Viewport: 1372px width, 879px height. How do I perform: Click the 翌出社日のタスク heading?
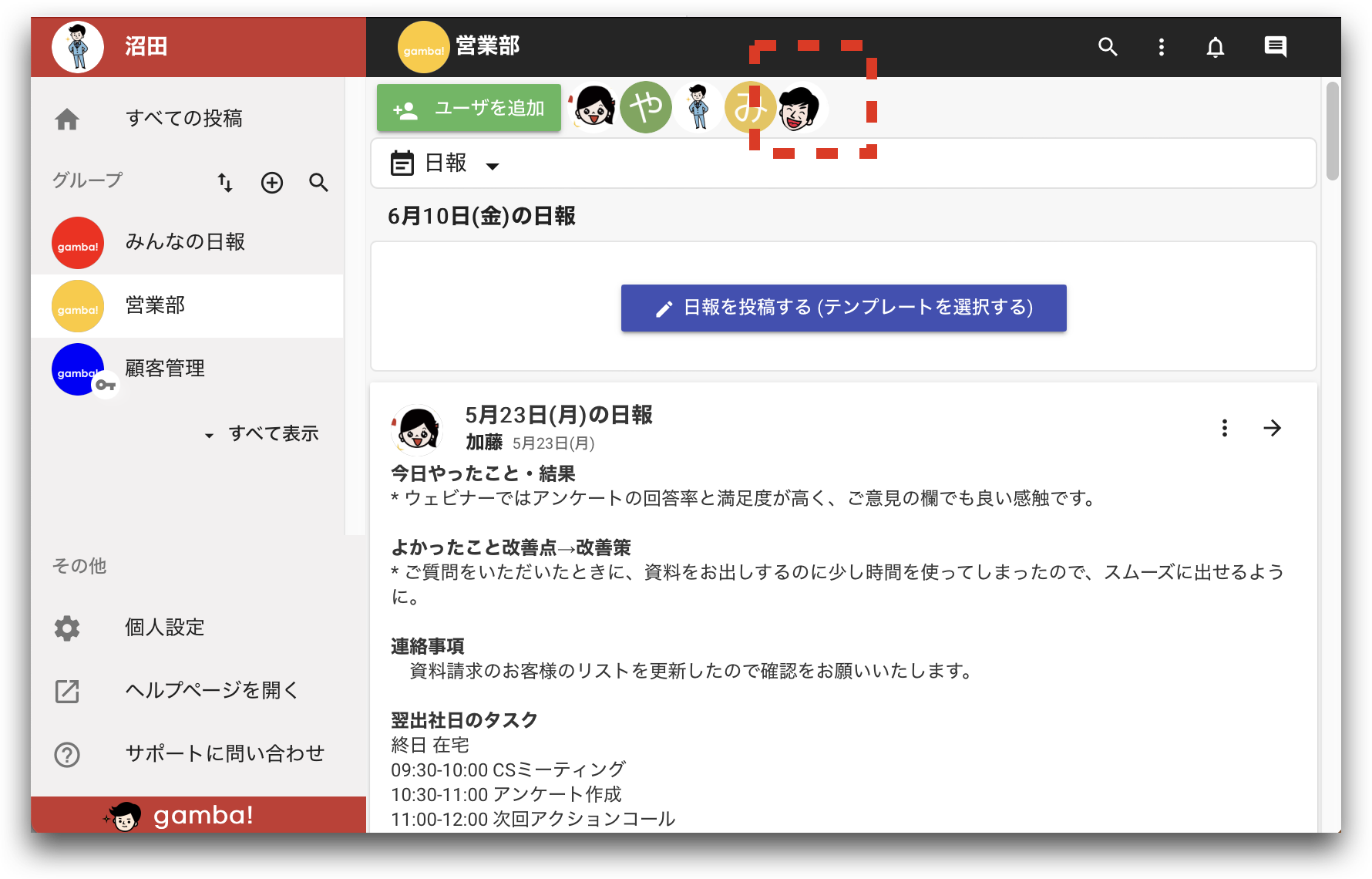(x=464, y=720)
